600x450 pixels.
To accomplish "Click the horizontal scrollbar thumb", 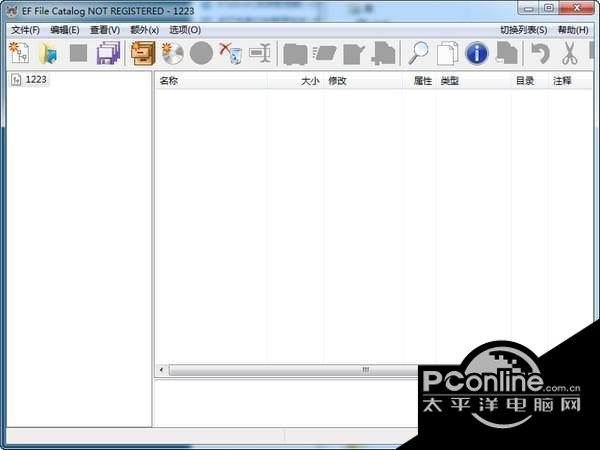I will 293,370.
